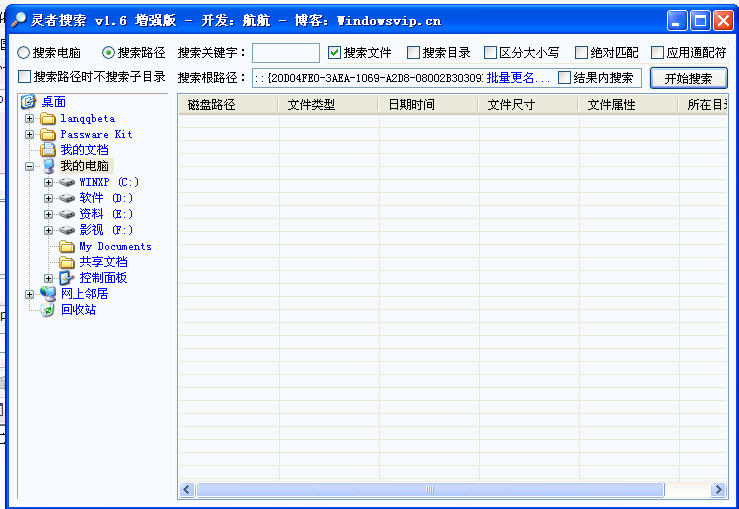Enable the 区分大小写 checkbox
This screenshot has height=509, width=739.
491,53
